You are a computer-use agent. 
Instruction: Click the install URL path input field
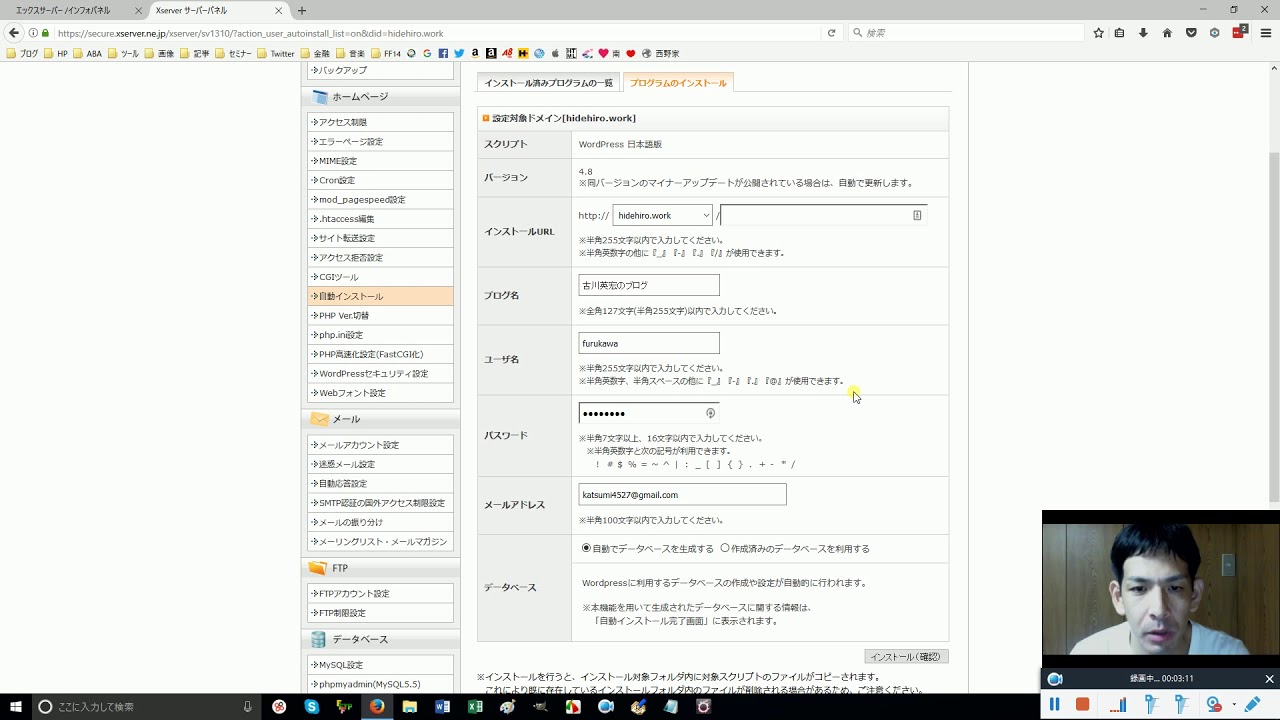coord(824,215)
